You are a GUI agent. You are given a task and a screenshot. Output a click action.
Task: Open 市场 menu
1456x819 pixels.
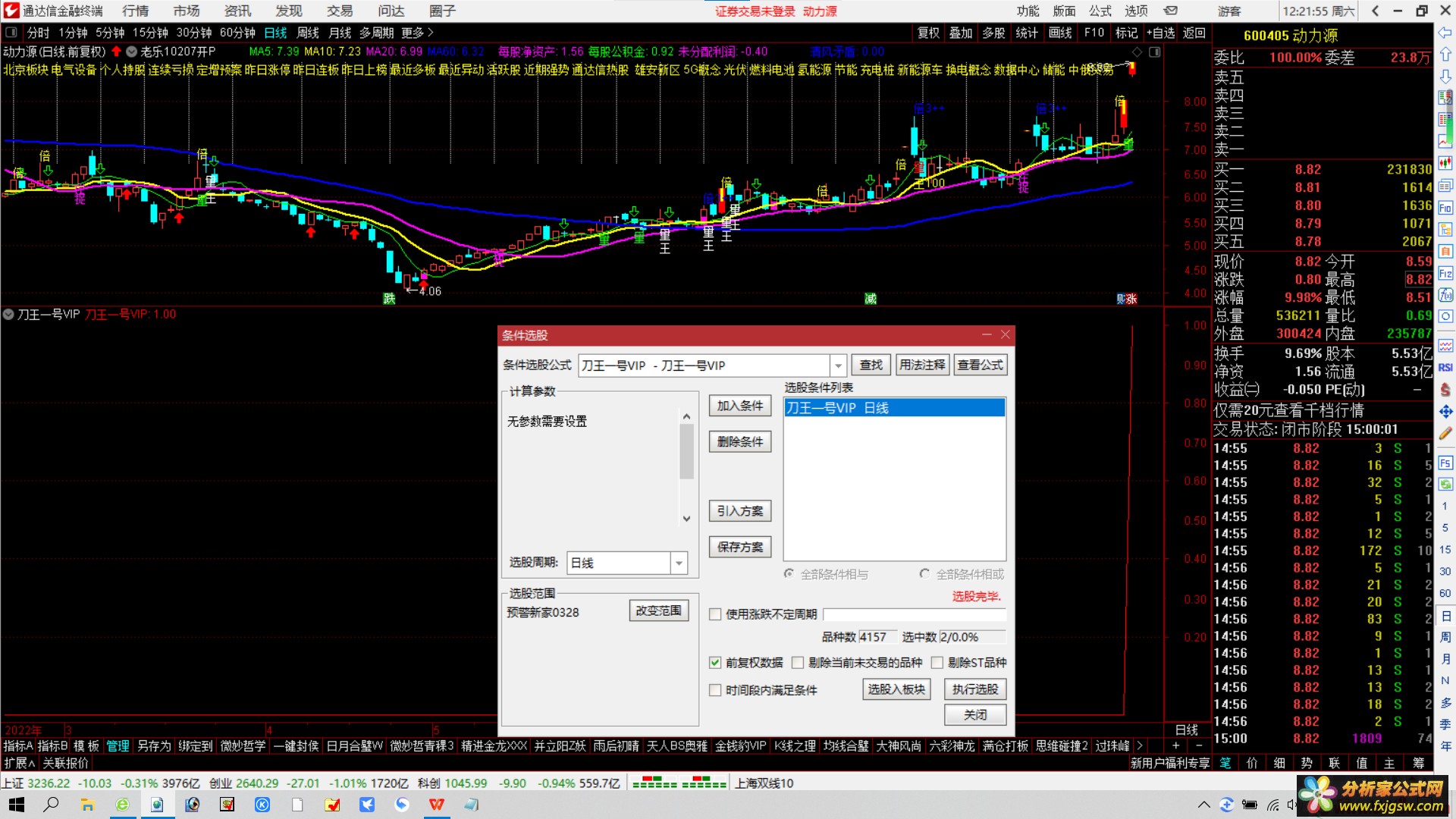point(187,11)
